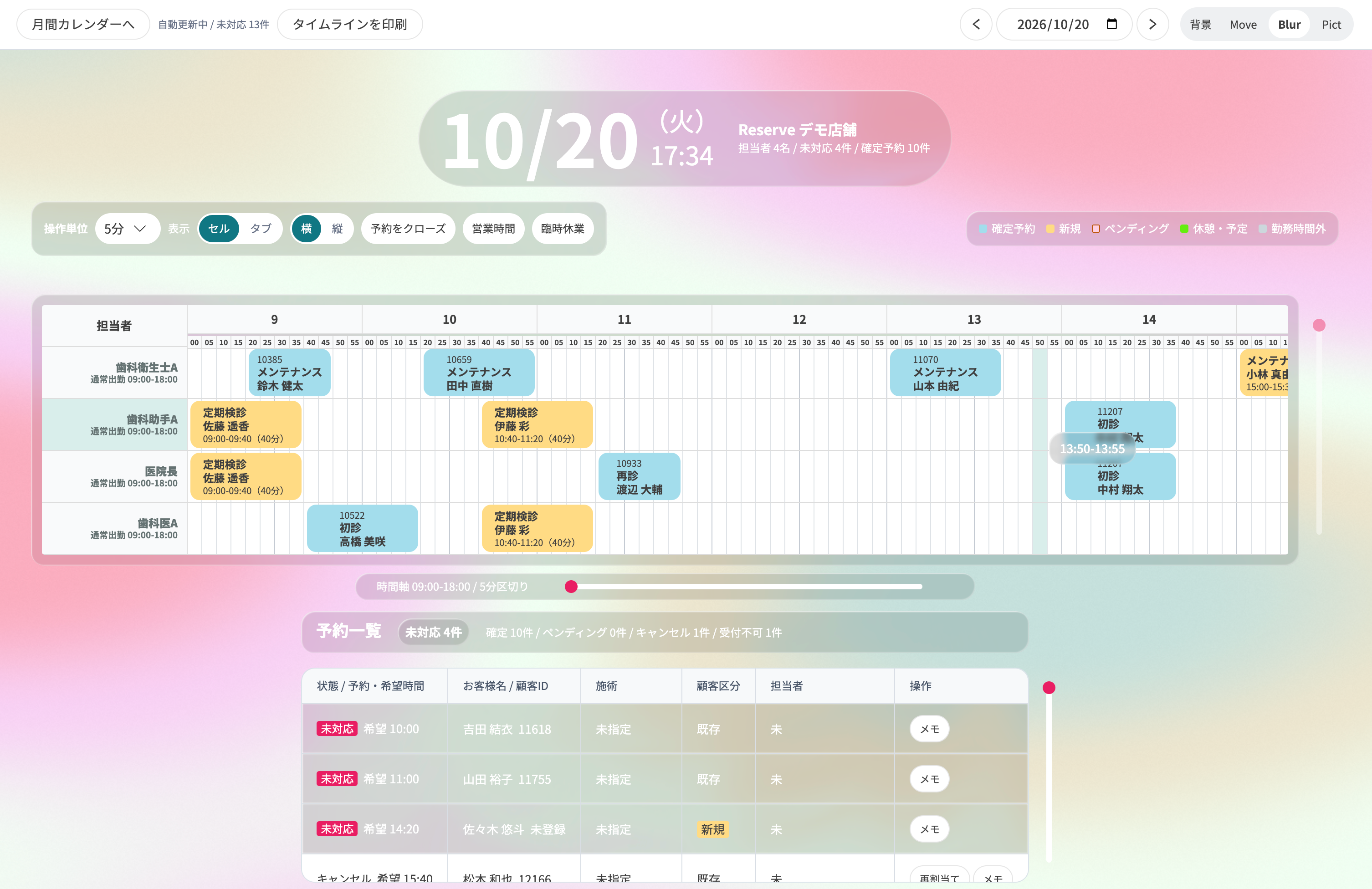
Task: Open the 5分 operation unit dropdown
Action: click(x=128, y=229)
